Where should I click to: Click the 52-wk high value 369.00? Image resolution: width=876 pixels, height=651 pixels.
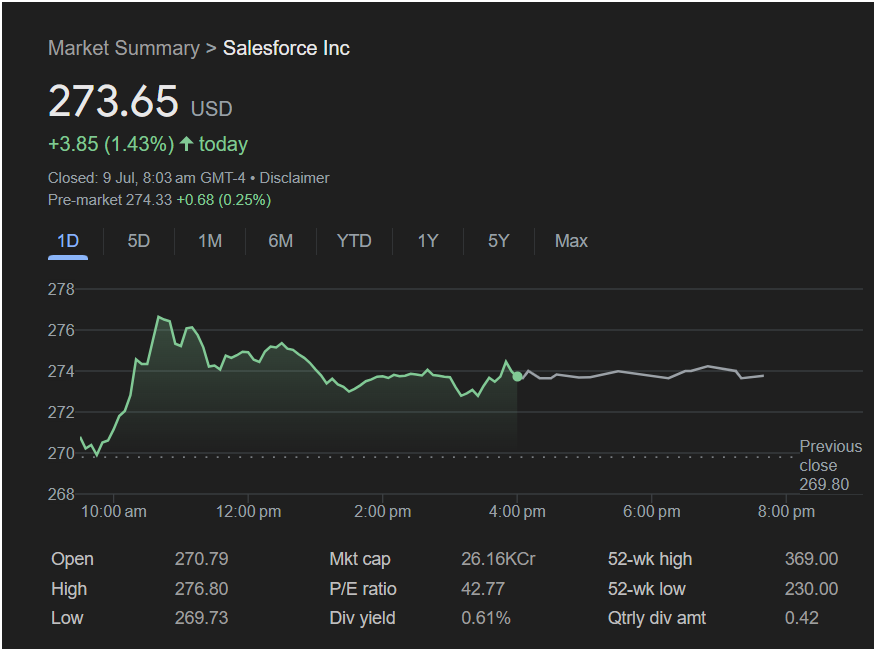(x=811, y=559)
